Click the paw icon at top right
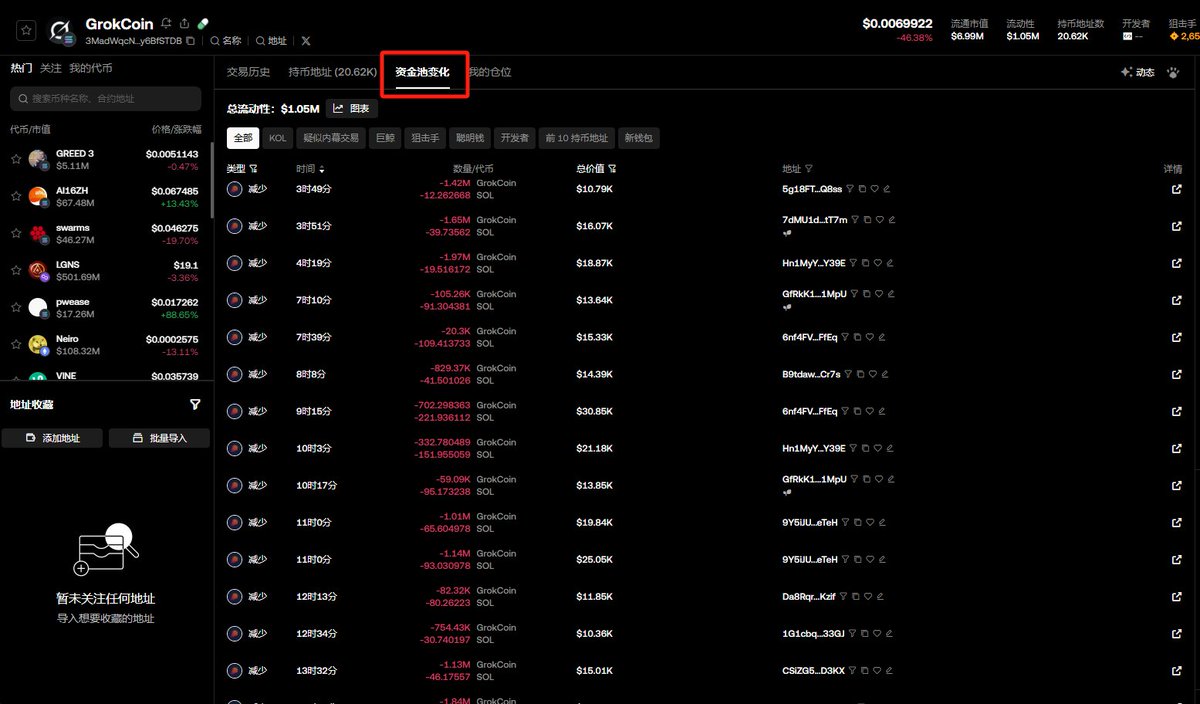The width and height of the screenshot is (1200, 704). click(x=1172, y=72)
